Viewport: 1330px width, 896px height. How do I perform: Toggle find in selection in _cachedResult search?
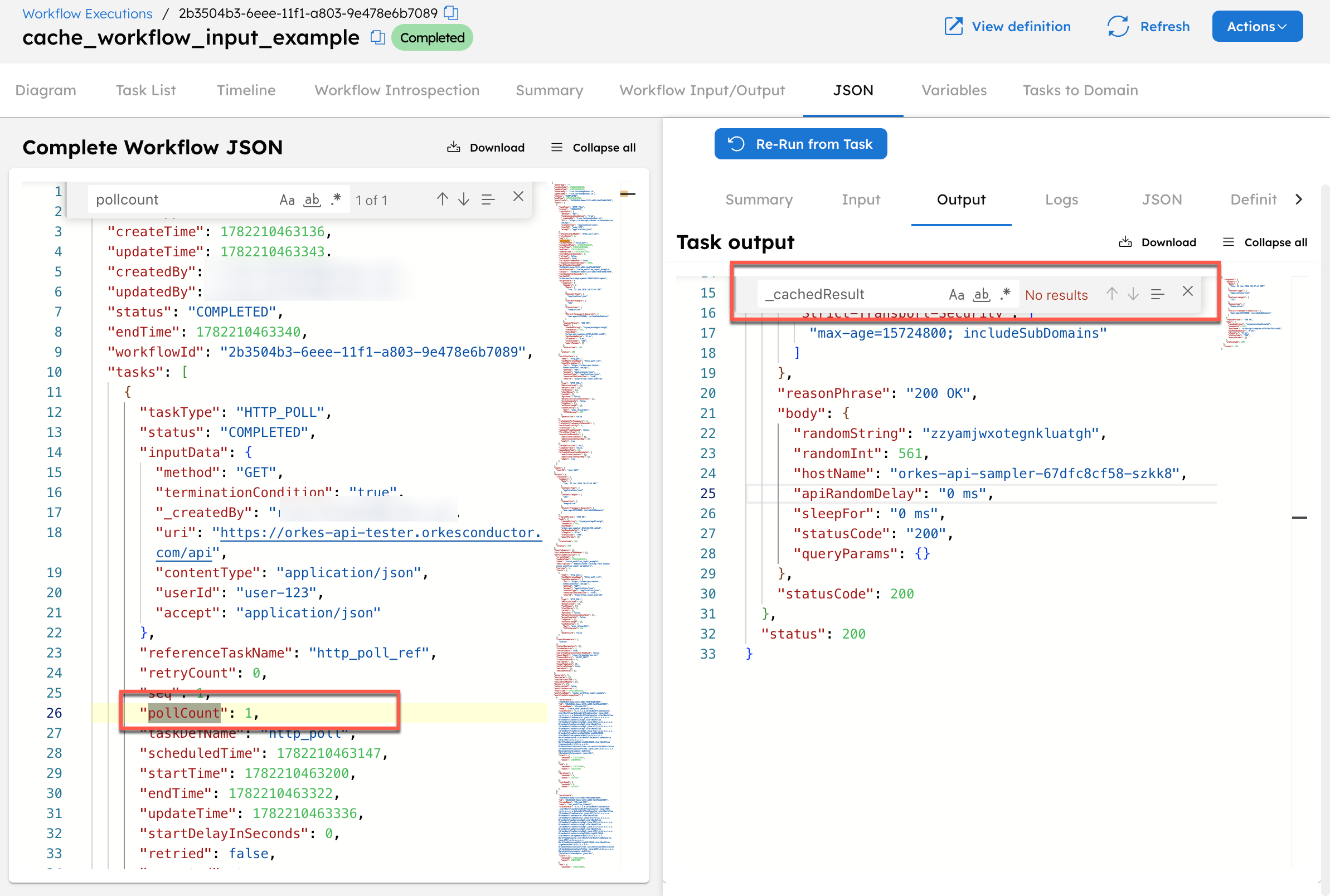click(1157, 295)
